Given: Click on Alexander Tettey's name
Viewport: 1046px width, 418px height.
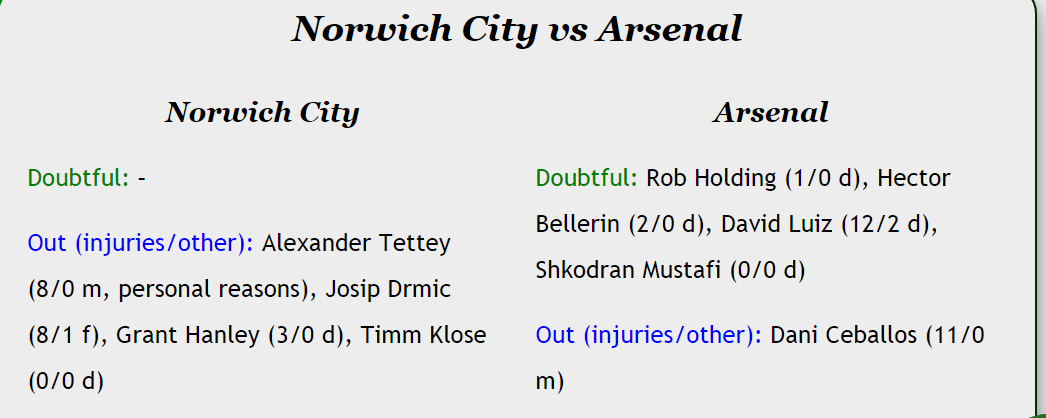Looking at the screenshot, I should pyautogui.click(x=356, y=243).
